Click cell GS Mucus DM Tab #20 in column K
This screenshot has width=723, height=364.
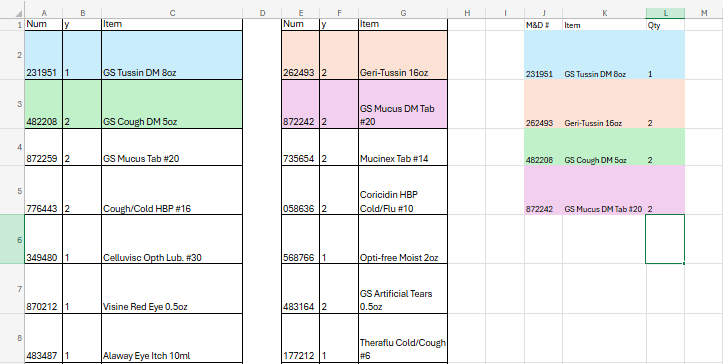[604, 190]
